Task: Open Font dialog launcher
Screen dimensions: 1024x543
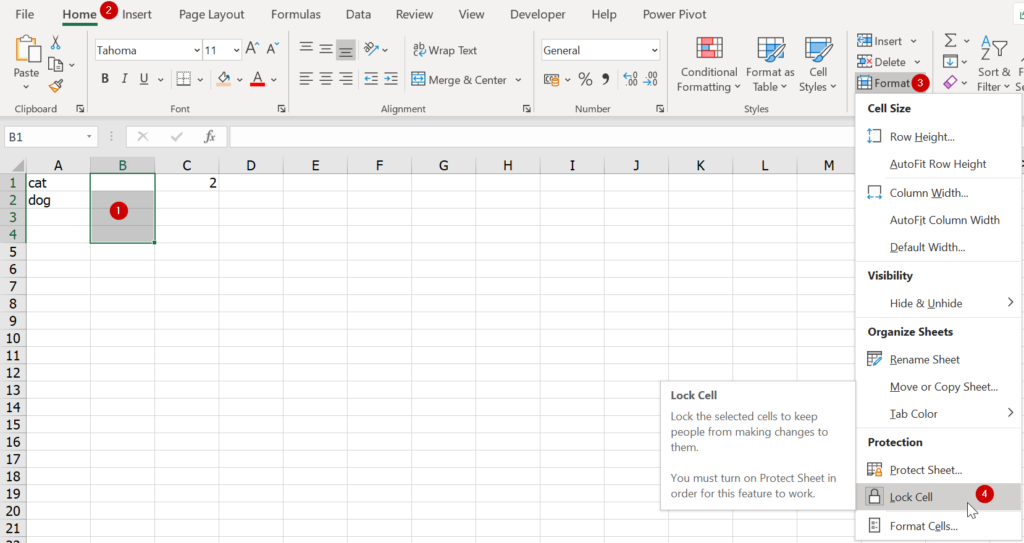Action: coord(281,109)
